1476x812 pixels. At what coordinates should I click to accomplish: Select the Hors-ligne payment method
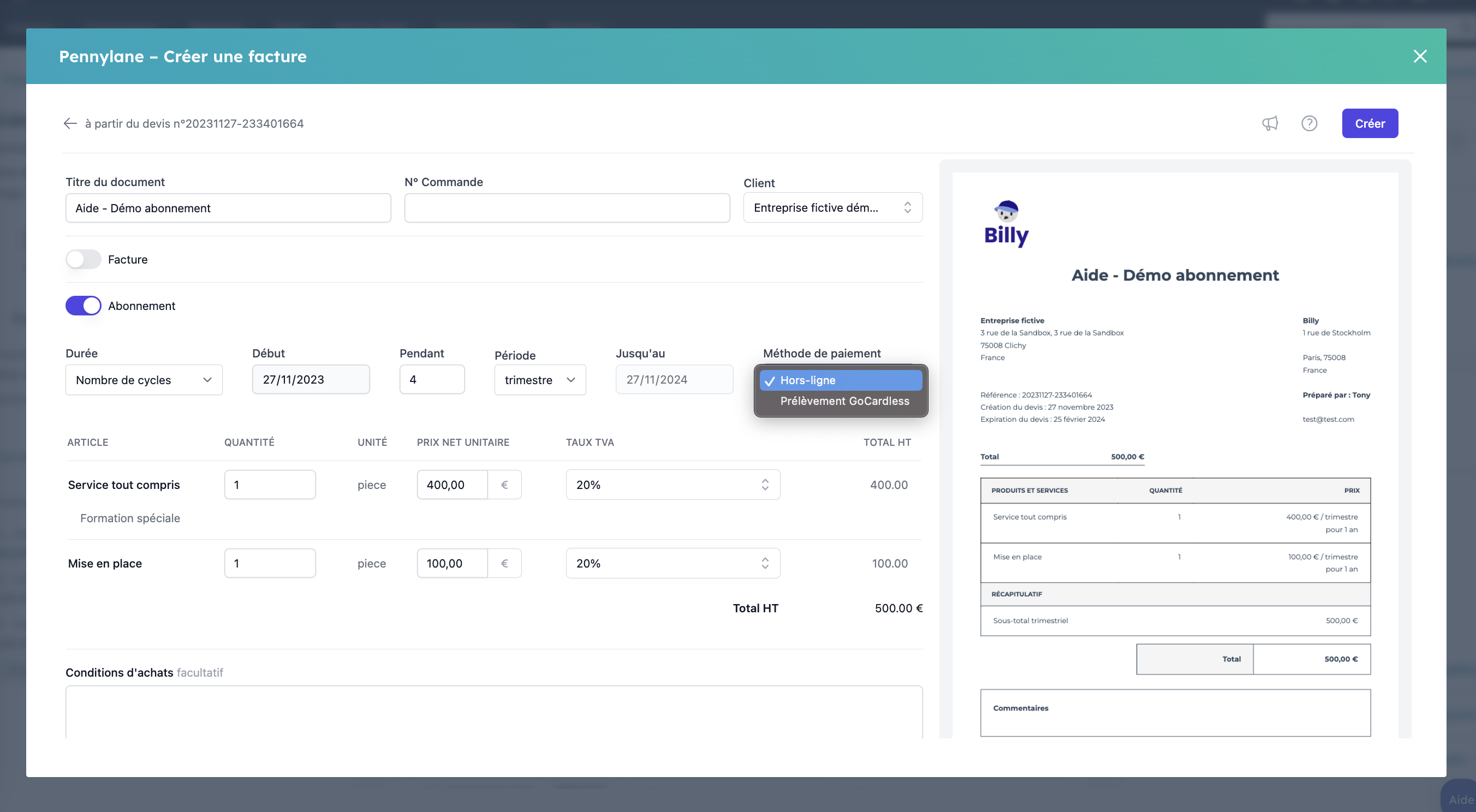[841, 380]
